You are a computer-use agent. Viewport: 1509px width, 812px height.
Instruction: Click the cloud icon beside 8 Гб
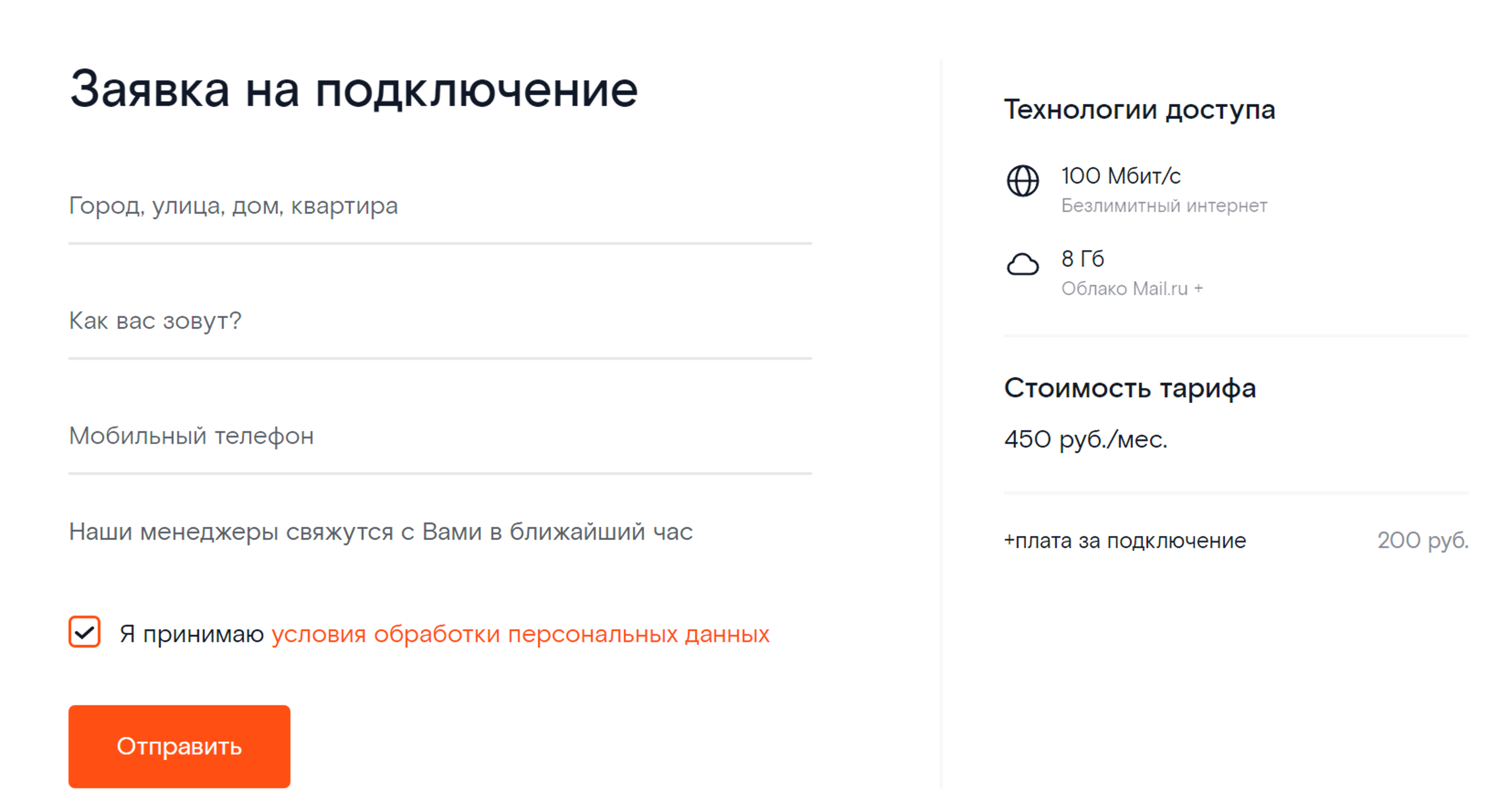click(1023, 264)
